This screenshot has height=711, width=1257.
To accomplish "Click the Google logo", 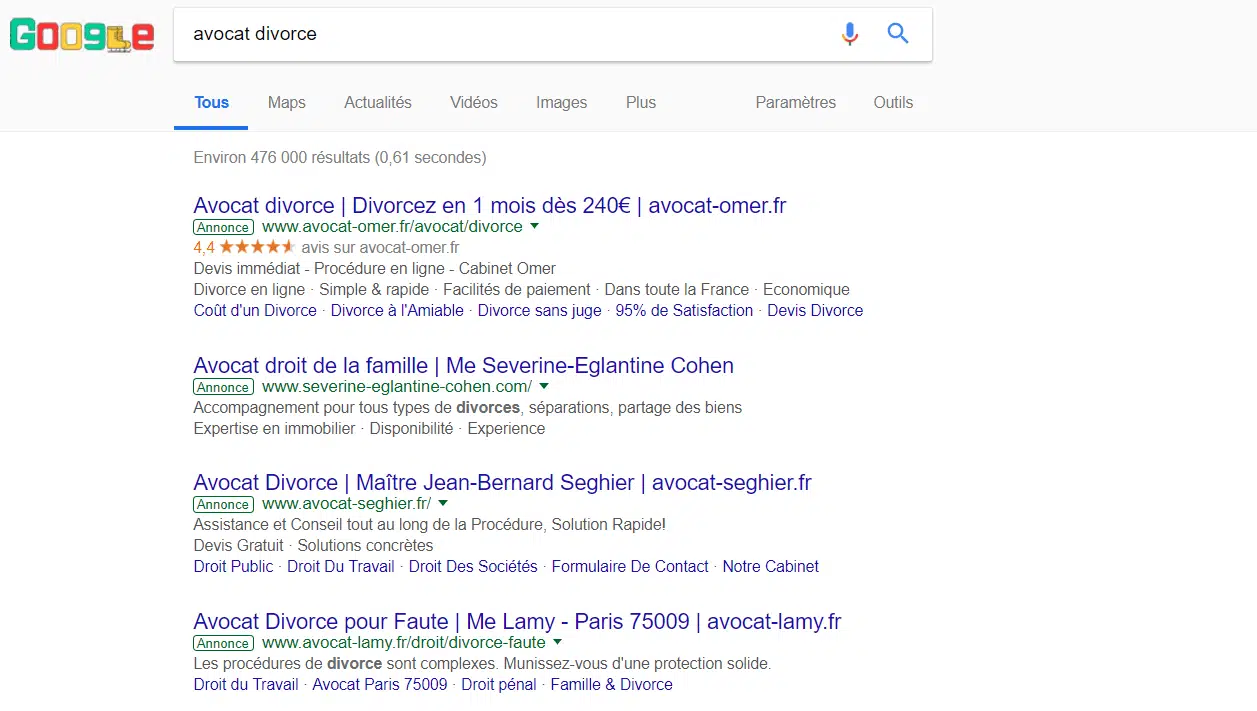I will 81,35.
